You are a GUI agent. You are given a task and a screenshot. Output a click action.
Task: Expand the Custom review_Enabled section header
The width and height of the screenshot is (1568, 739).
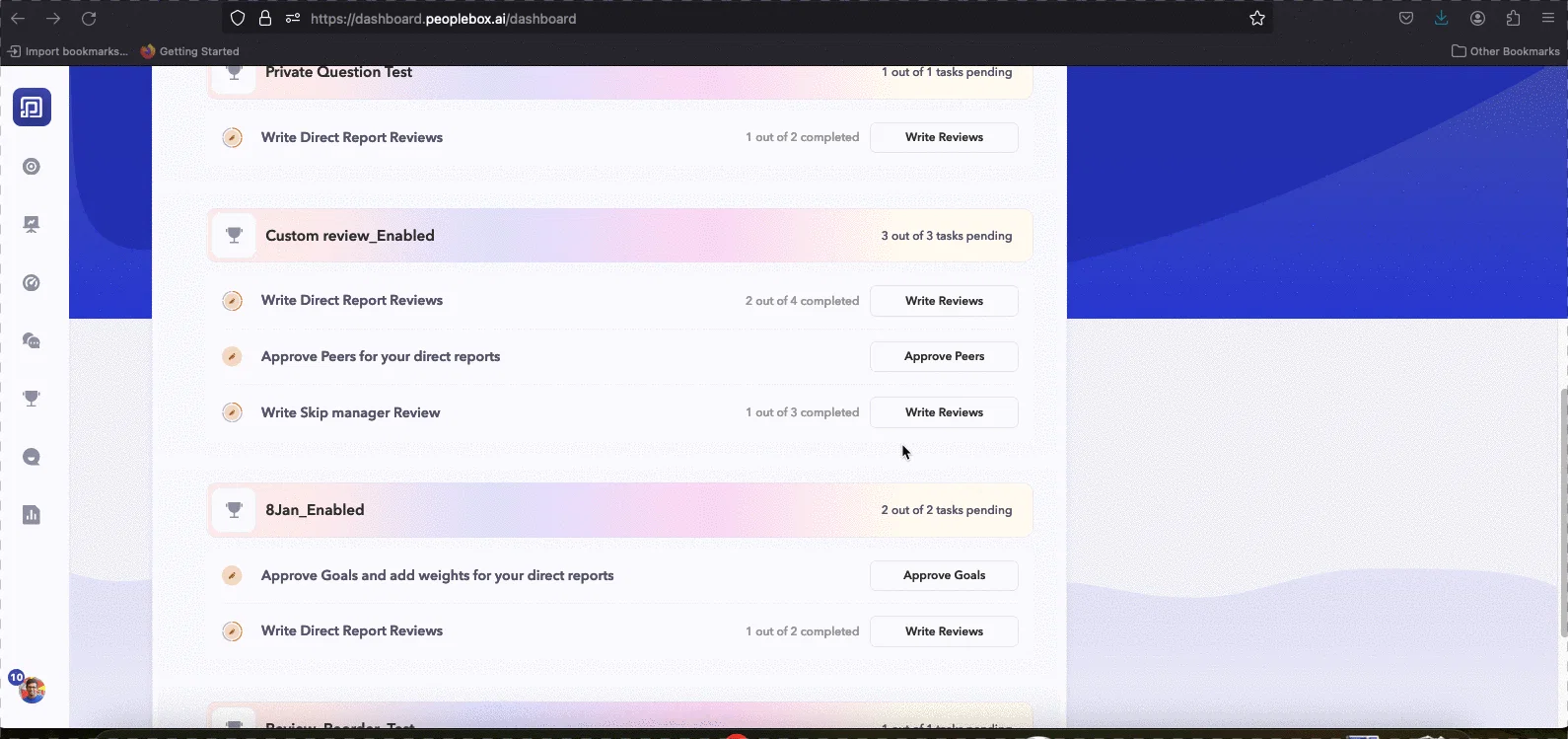pos(620,236)
